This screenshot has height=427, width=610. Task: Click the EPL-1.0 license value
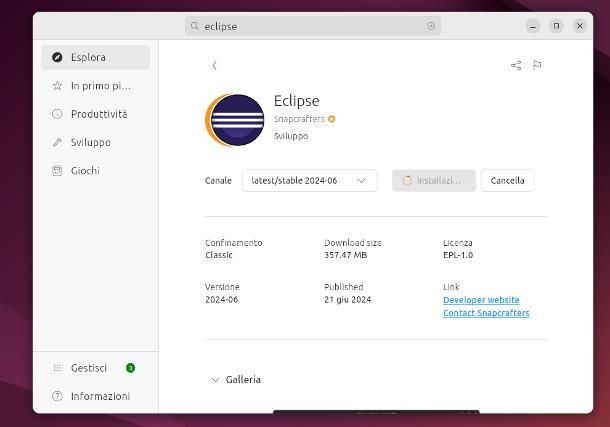point(458,255)
